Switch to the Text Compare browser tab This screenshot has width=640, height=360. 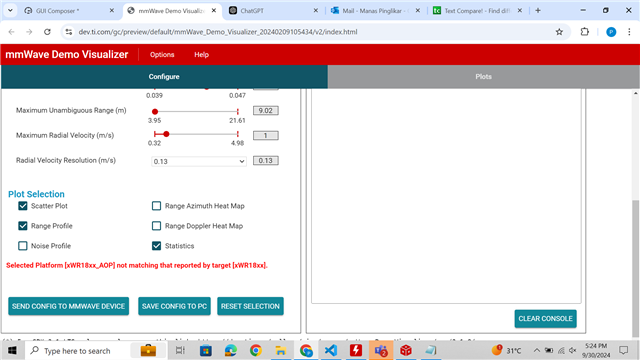coord(478,11)
